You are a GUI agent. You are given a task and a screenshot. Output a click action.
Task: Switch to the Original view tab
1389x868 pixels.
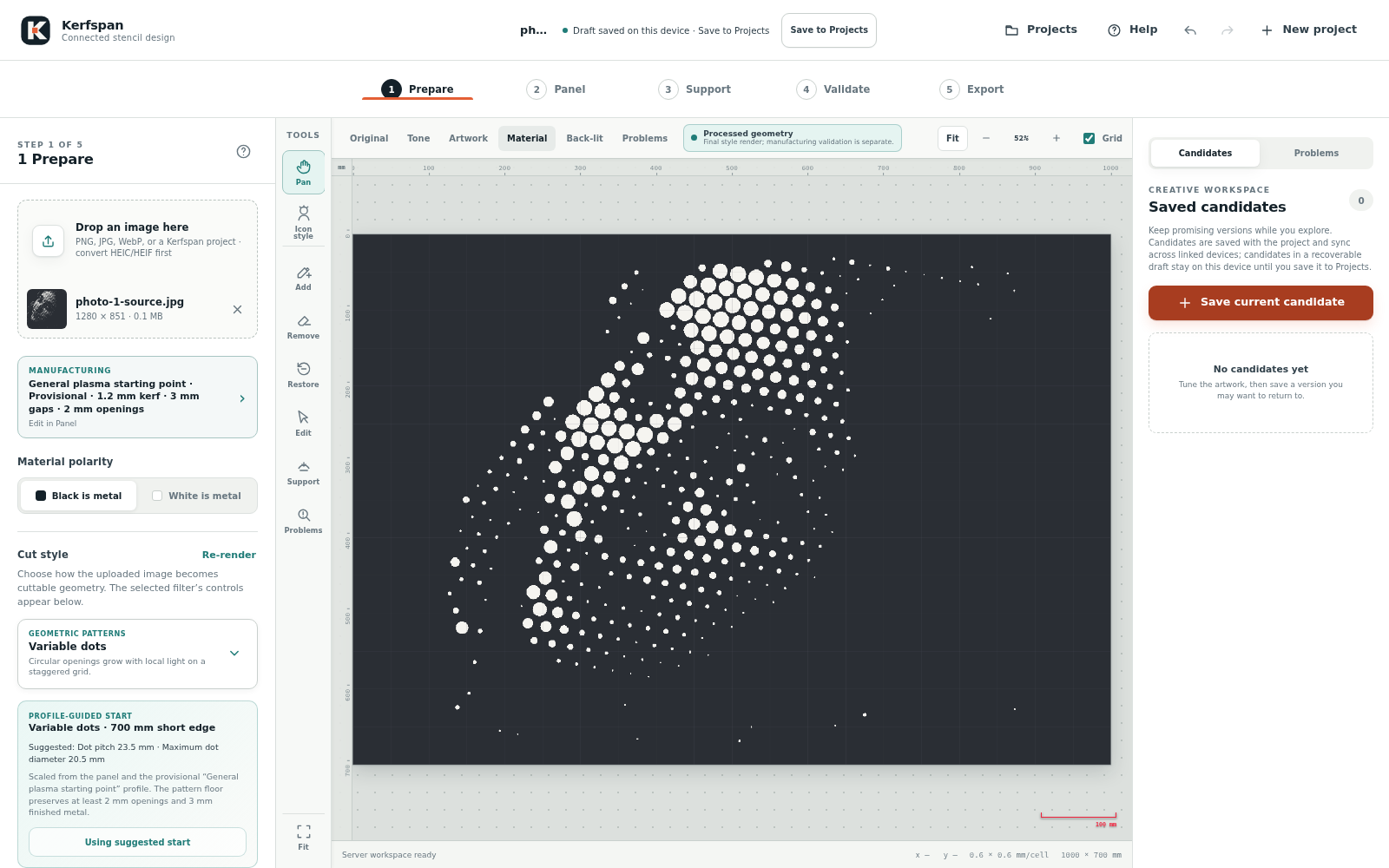[369, 138]
